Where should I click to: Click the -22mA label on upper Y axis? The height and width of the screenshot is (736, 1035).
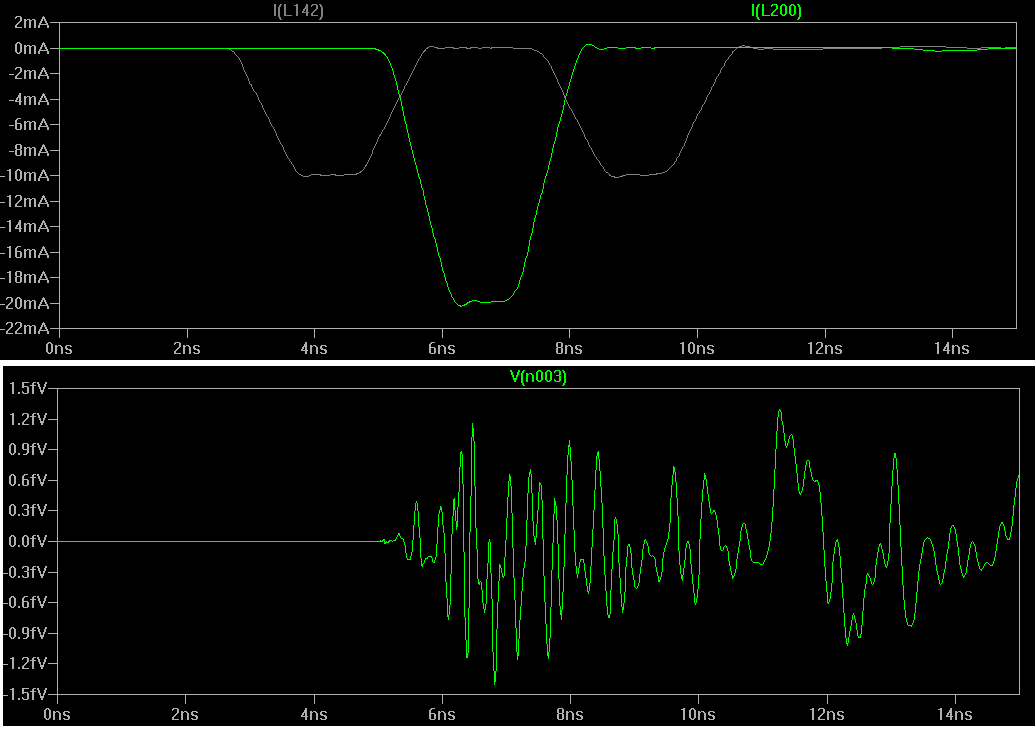pos(24,328)
